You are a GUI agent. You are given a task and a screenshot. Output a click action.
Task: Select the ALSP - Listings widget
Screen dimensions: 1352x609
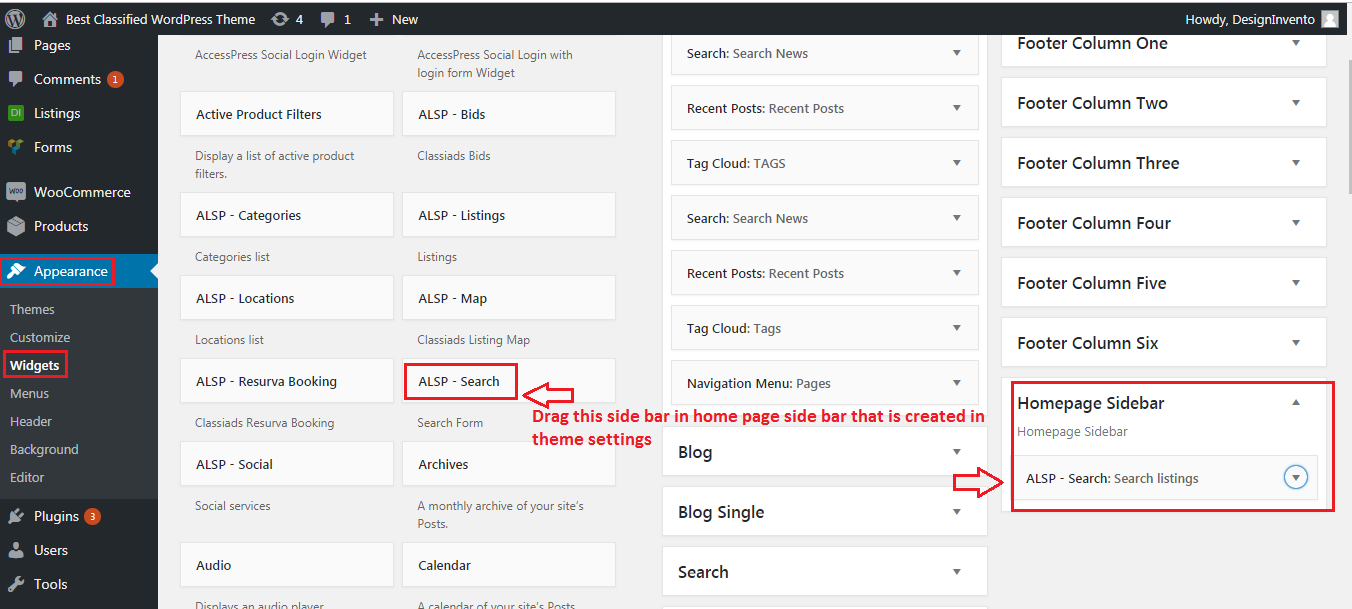509,216
